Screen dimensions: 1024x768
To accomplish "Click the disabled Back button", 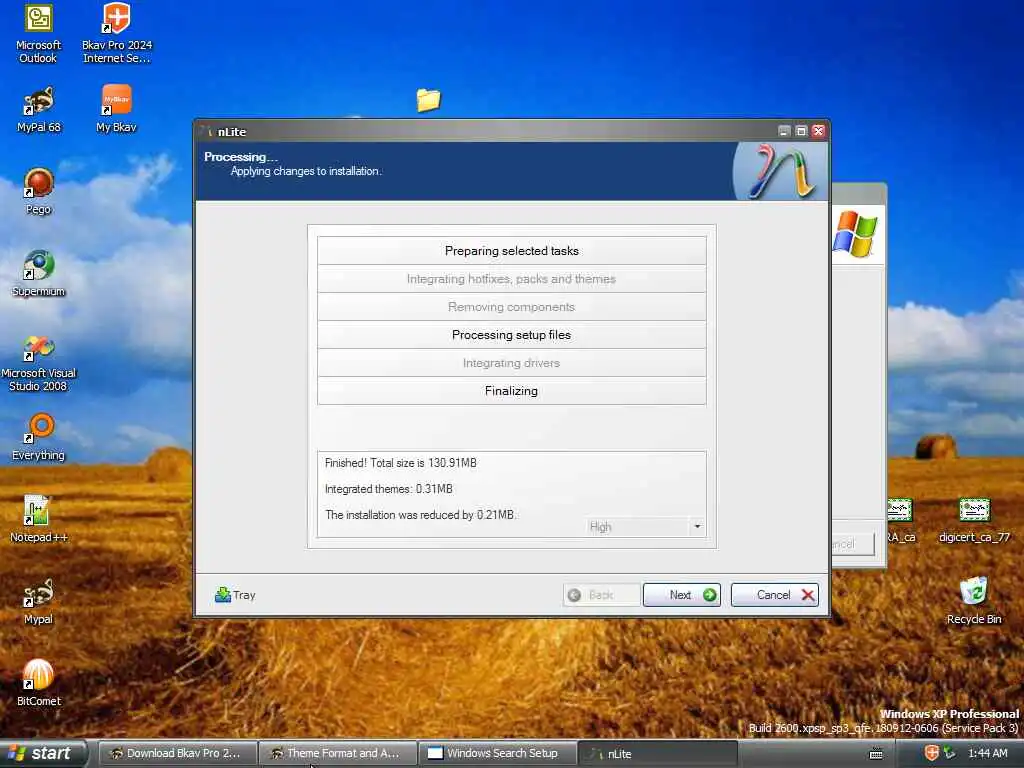I will (x=601, y=595).
